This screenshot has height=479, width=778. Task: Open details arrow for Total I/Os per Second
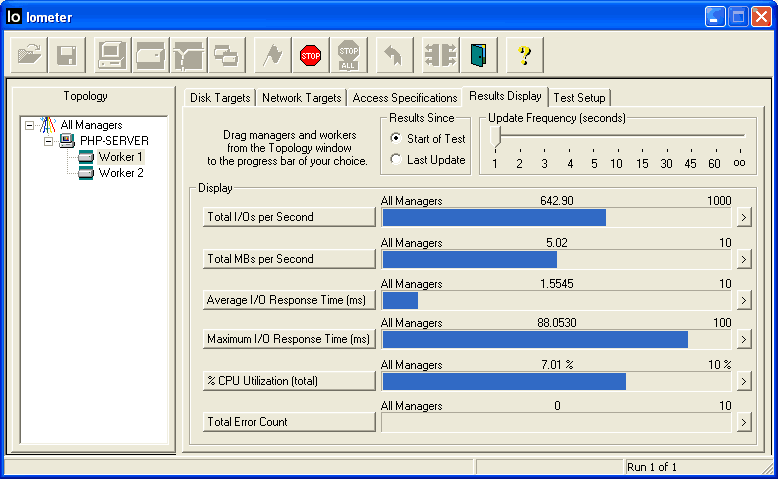pos(743,217)
